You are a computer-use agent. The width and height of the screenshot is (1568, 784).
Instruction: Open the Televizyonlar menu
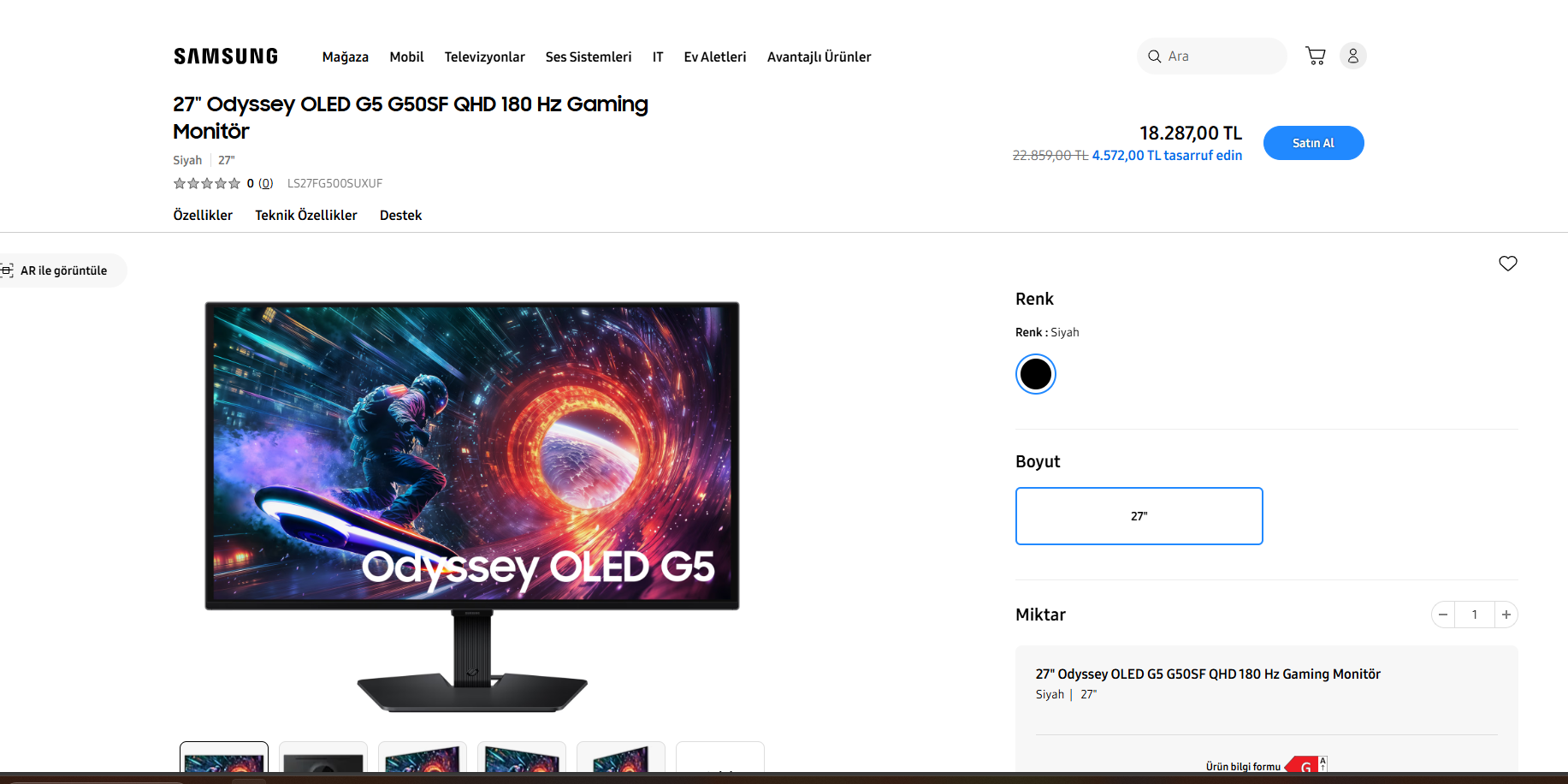(x=484, y=56)
